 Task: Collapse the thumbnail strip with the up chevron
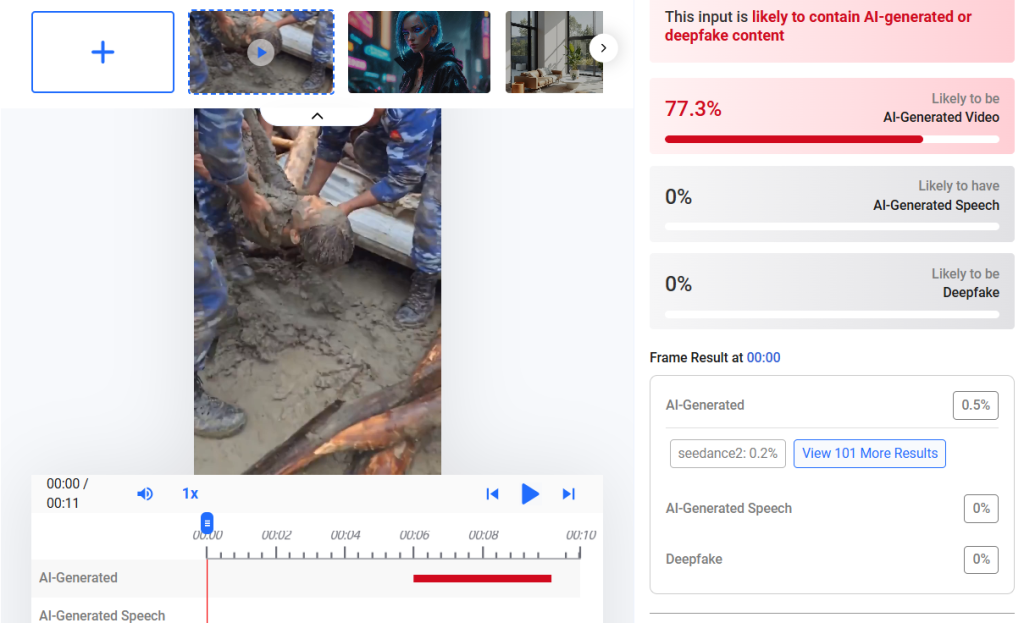(x=317, y=116)
